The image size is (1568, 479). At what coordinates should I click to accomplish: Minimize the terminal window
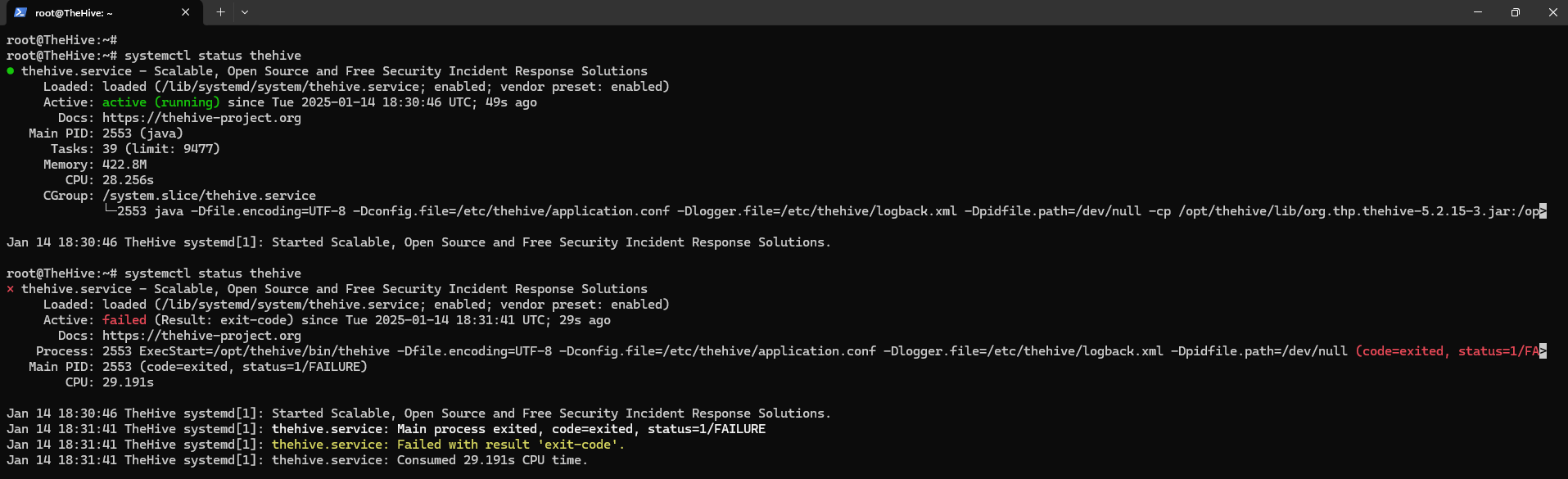(x=1478, y=12)
